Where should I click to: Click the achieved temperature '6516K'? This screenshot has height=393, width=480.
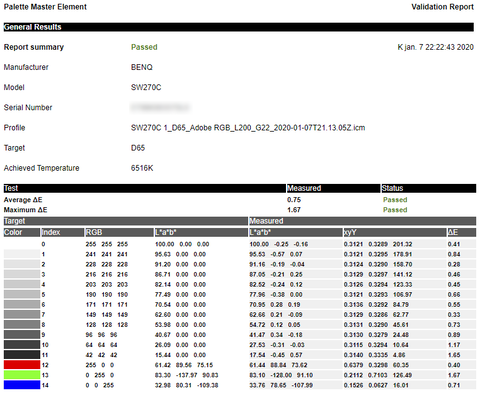click(142, 168)
